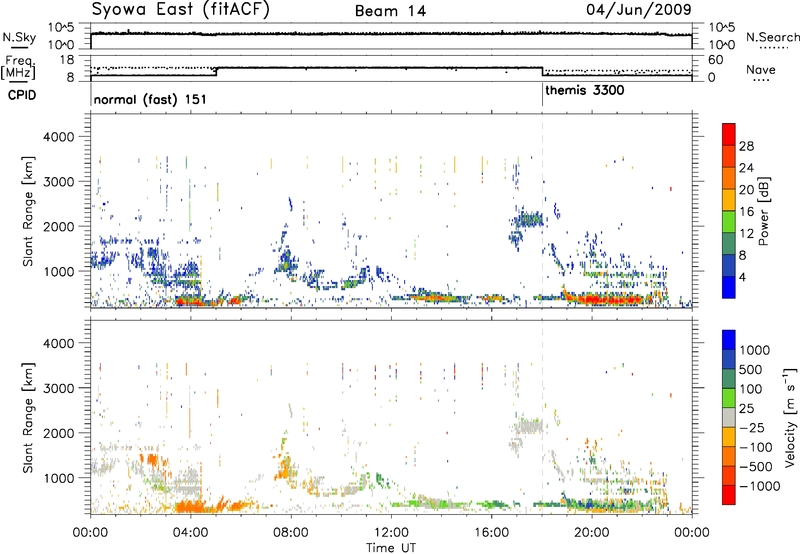Screen dimensions: 800x554
Task: Click the 'CPID' row label
Action: [22, 95]
